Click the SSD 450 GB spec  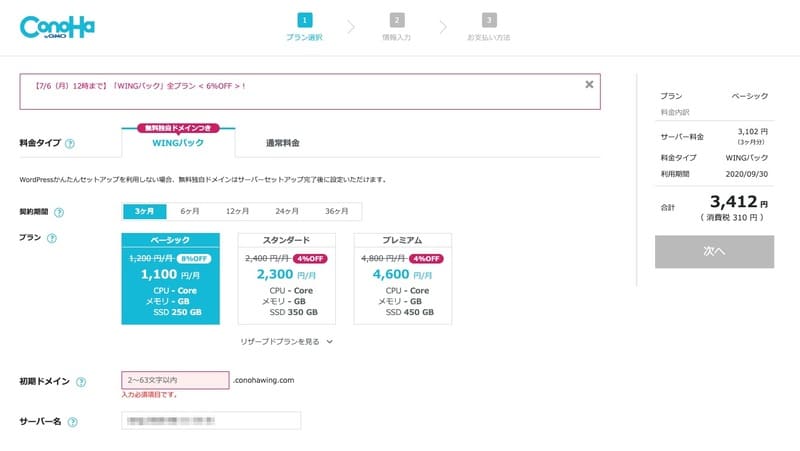click(410, 312)
